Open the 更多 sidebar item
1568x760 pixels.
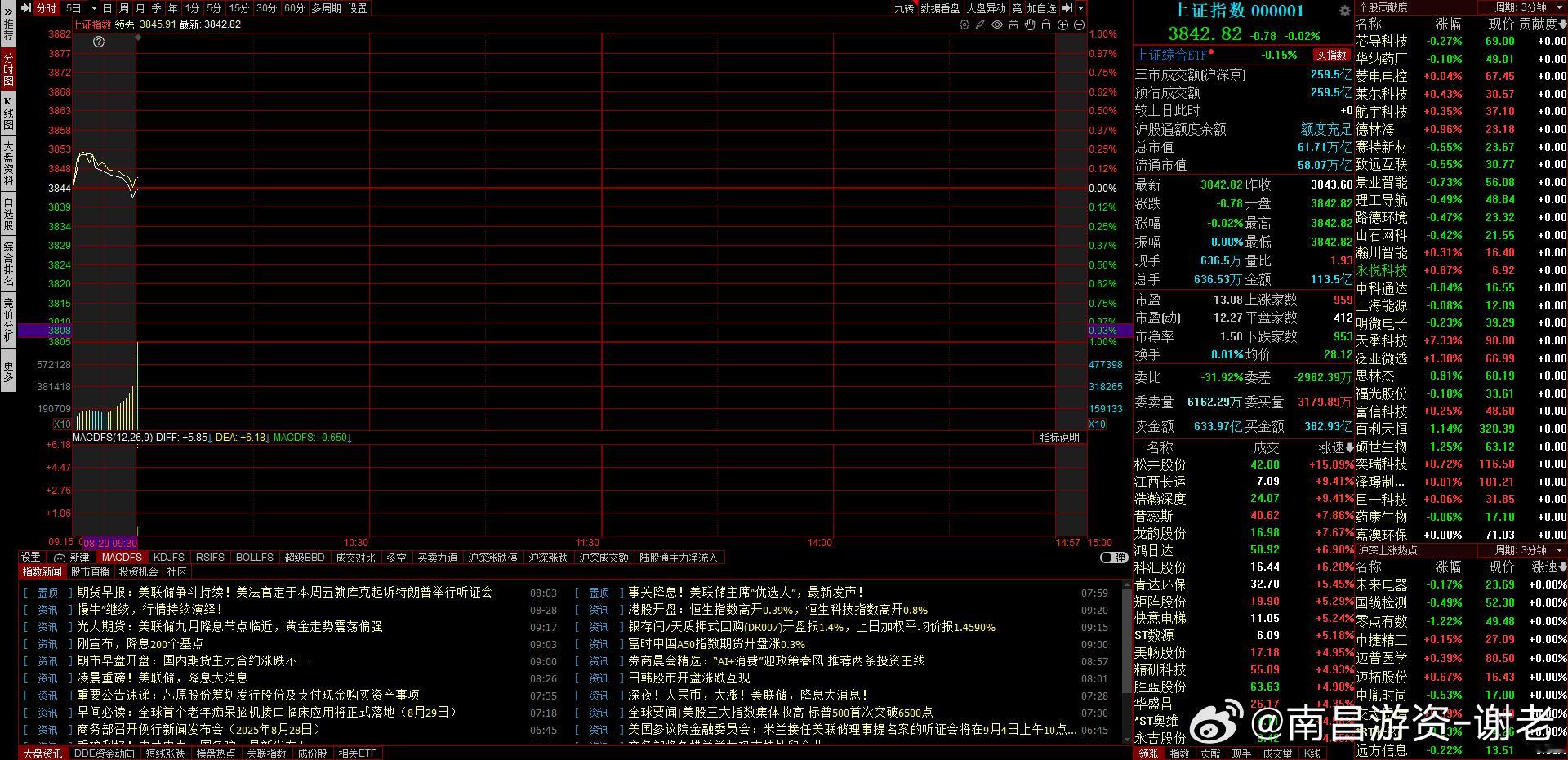[8, 371]
